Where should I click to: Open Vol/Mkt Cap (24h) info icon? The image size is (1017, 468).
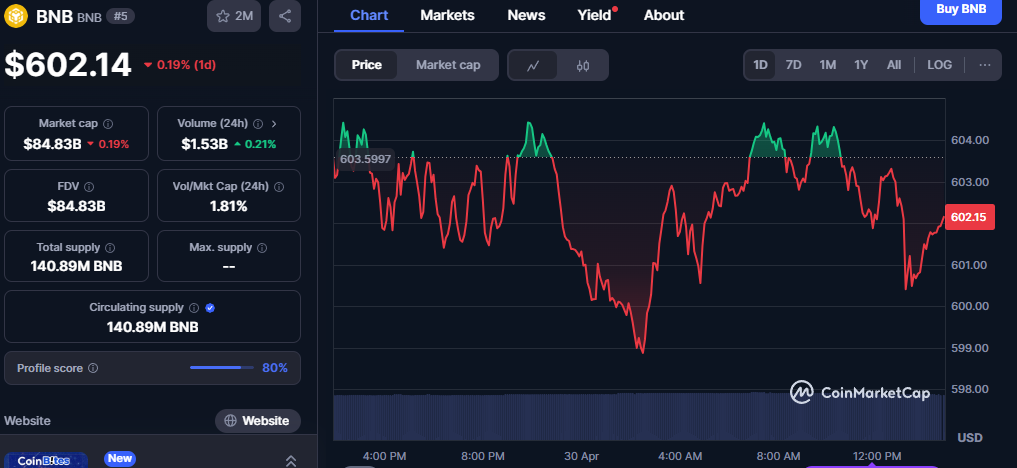(279, 187)
